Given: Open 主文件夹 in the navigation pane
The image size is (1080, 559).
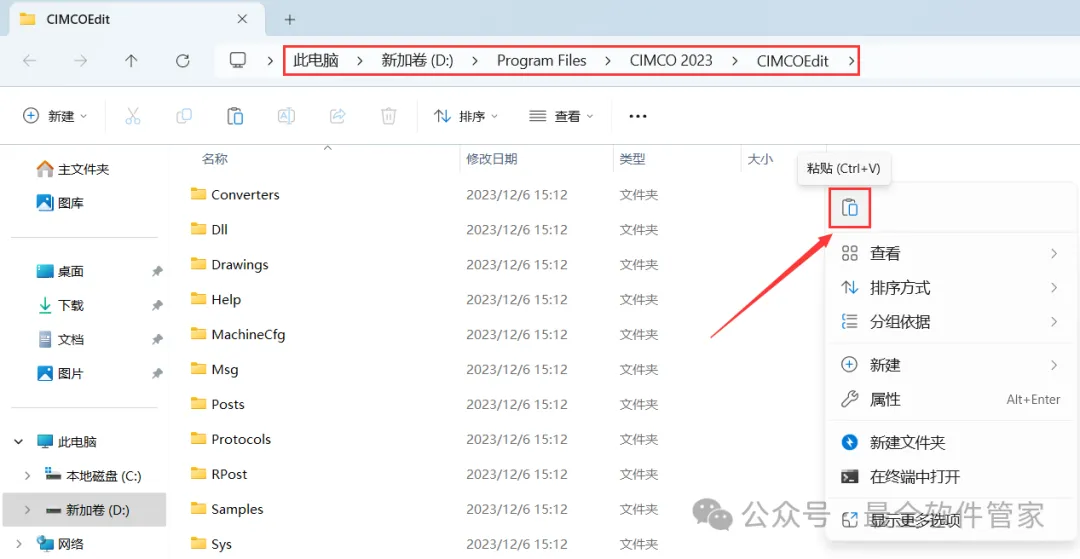Looking at the screenshot, I should click(x=73, y=169).
